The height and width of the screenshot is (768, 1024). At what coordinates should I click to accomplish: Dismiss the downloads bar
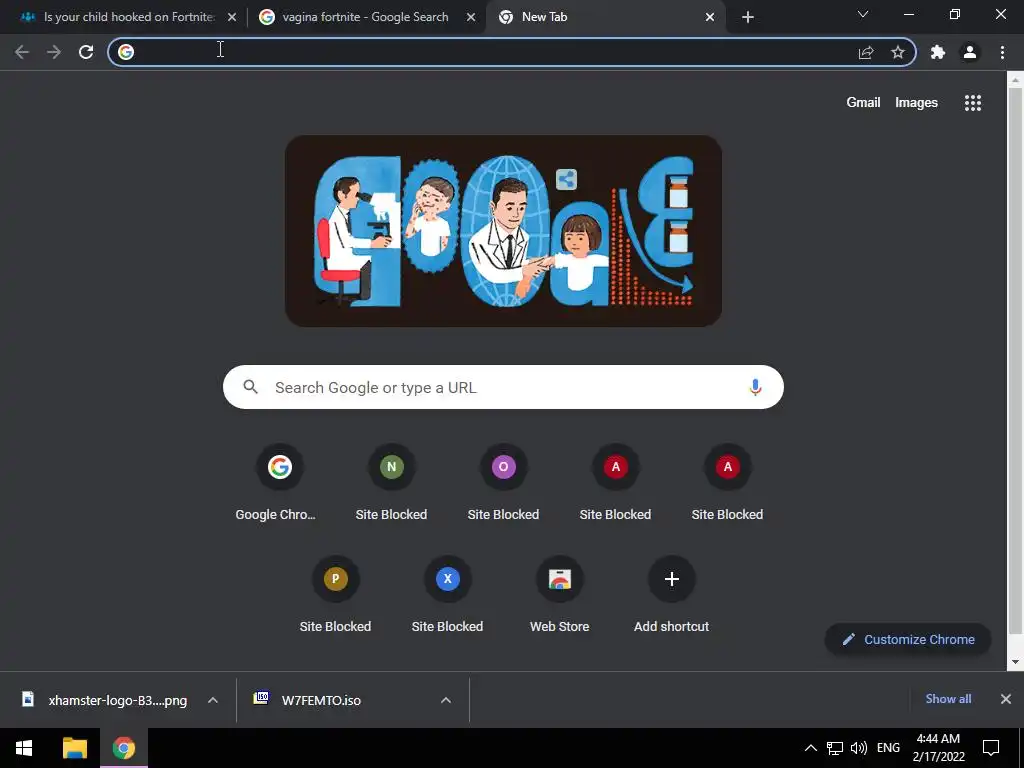(x=1006, y=699)
